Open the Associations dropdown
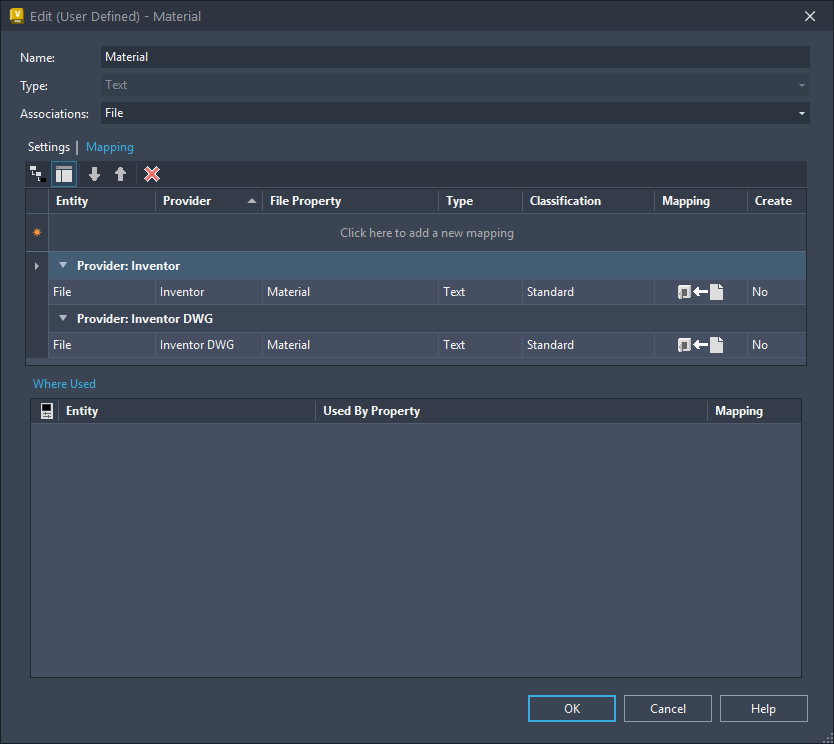Viewport: 834px width, 744px height. tap(801, 113)
